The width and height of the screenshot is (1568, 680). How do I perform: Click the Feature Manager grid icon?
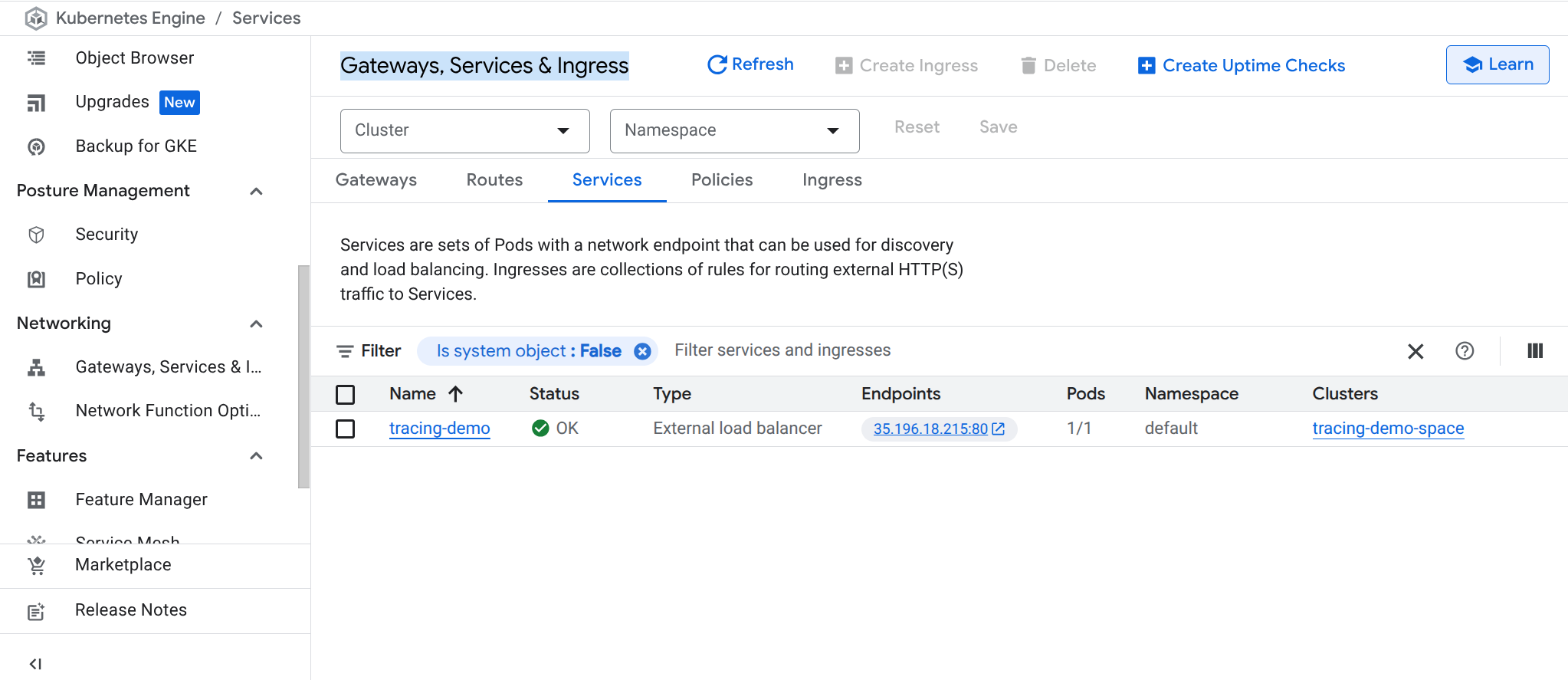pos(36,500)
